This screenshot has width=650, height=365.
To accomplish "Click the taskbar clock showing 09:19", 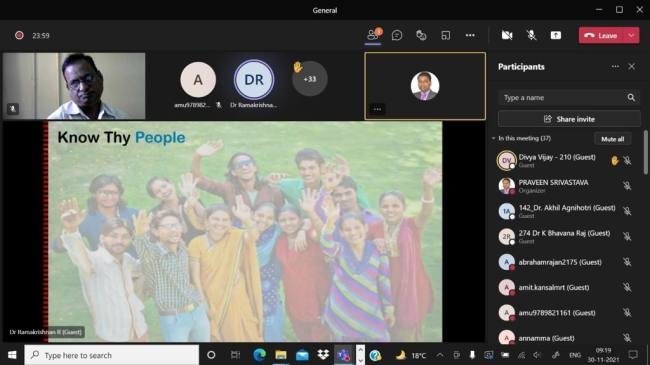I will click(603, 355).
